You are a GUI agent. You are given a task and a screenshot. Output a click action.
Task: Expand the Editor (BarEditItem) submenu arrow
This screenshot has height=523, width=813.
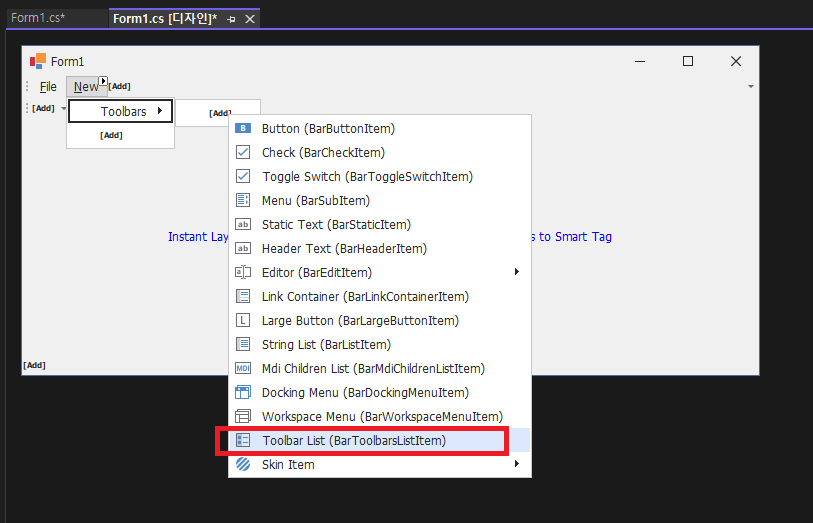point(516,272)
